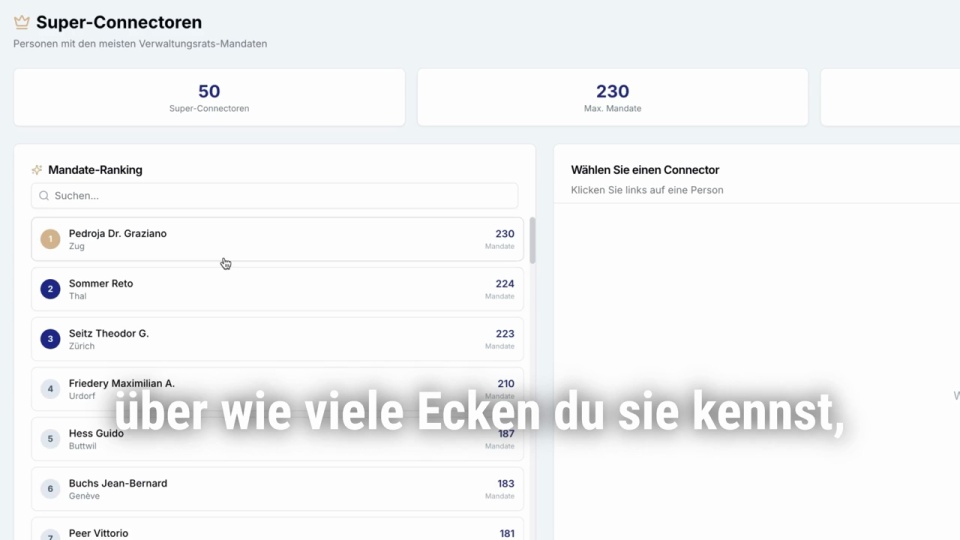
Task: Click rank badge number 1
Action: pyautogui.click(x=50, y=239)
